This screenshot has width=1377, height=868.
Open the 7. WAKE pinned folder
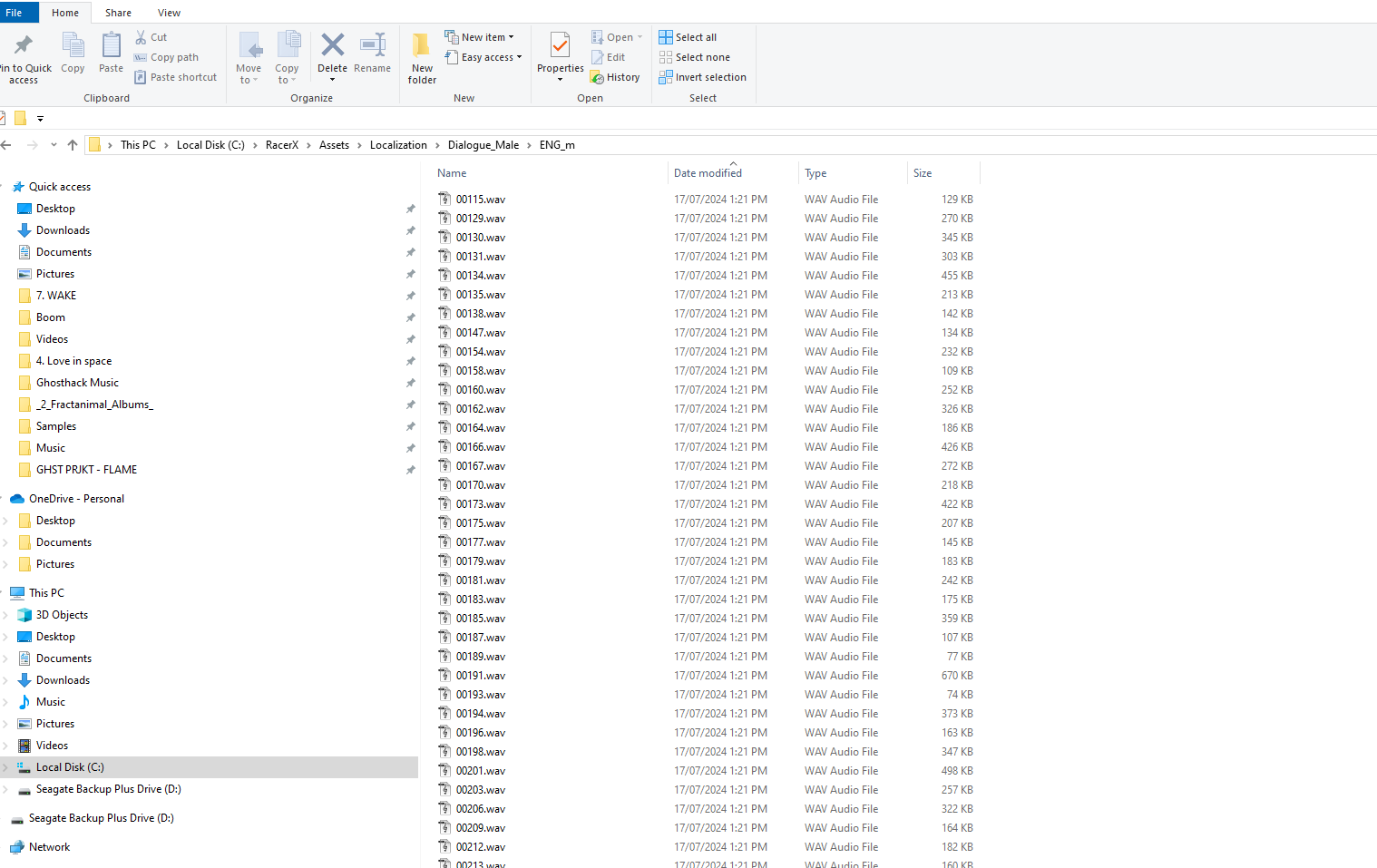(56, 296)
